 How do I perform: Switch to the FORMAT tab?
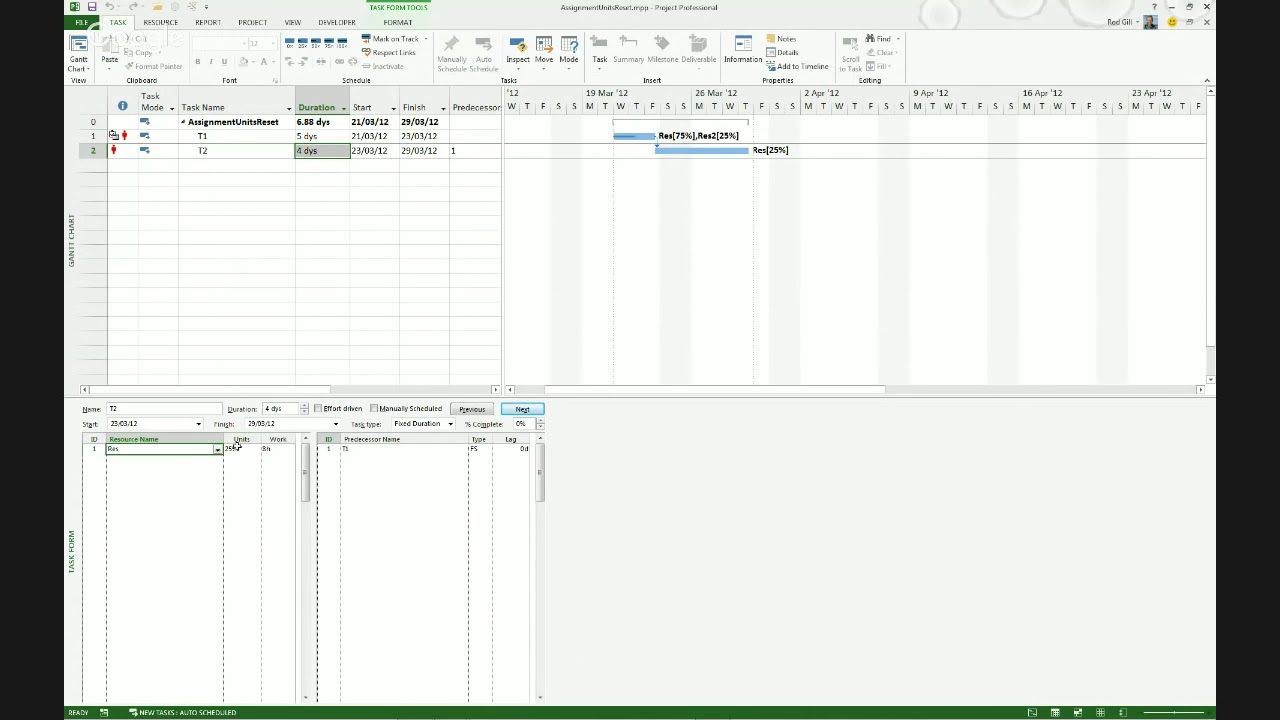pos(397,22)
